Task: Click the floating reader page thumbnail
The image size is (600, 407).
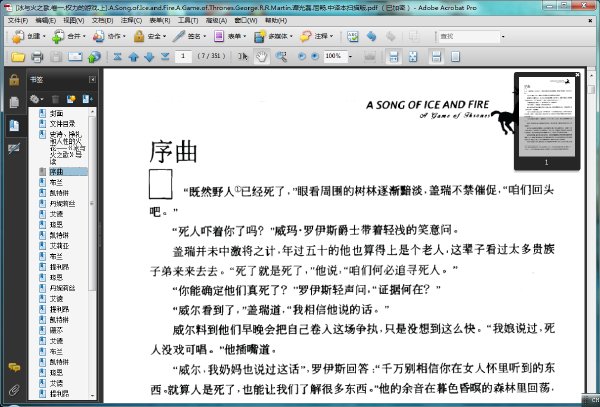Action: coord(547,117)
